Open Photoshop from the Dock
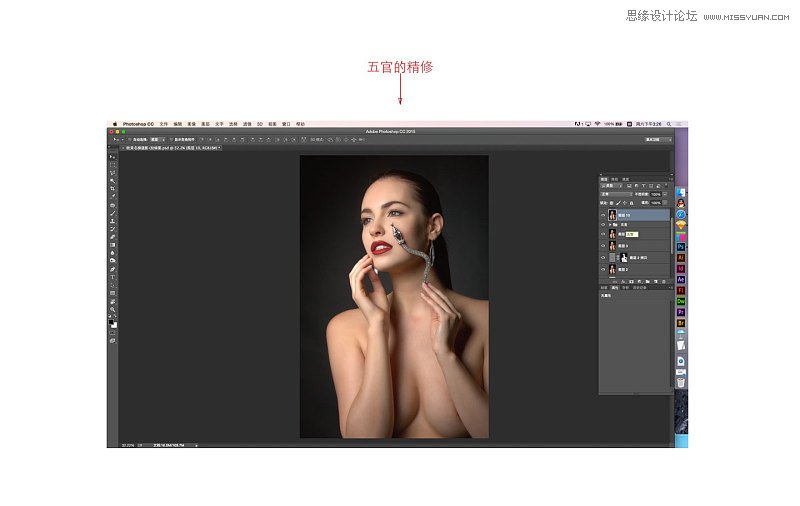Screen dimensions: 800x506 [x=680, y=245]
